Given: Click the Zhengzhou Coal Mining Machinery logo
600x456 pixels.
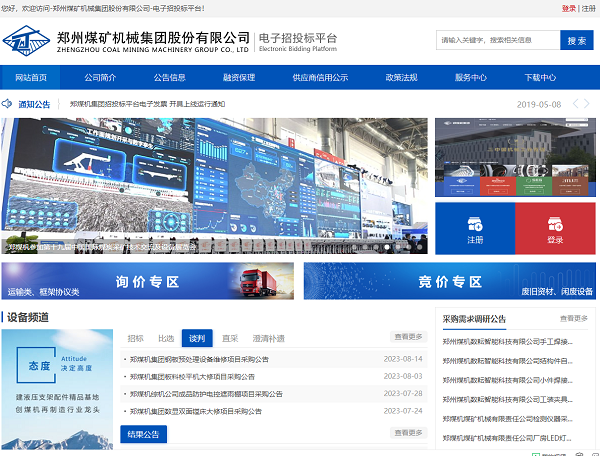Looking at the screenshot, I should 26,41.
